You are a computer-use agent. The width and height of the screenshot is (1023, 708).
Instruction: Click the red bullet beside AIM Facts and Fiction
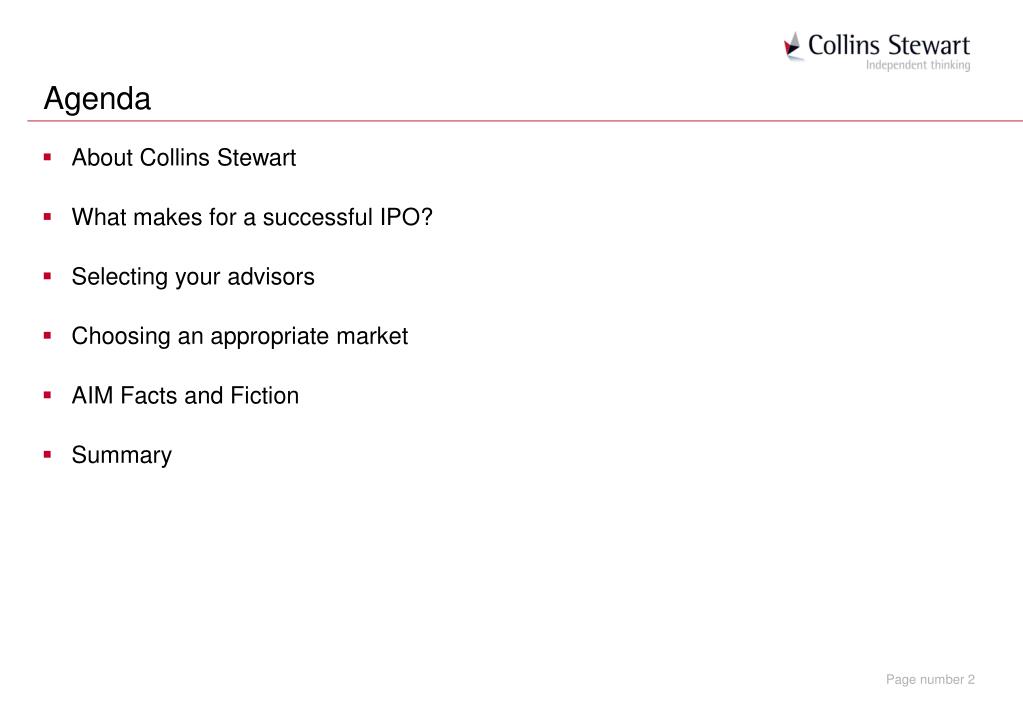48,395
